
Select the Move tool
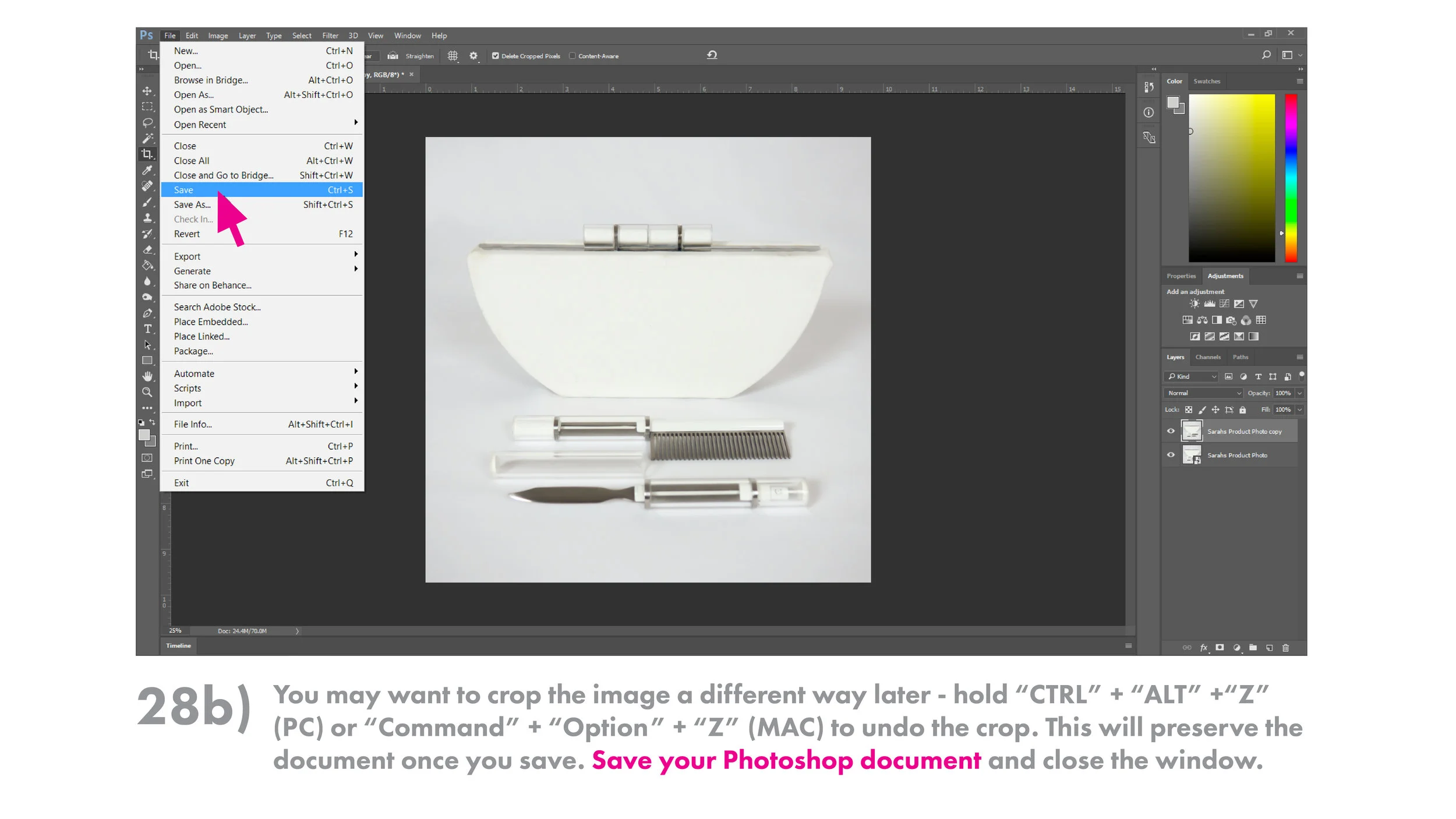[147, 91]
